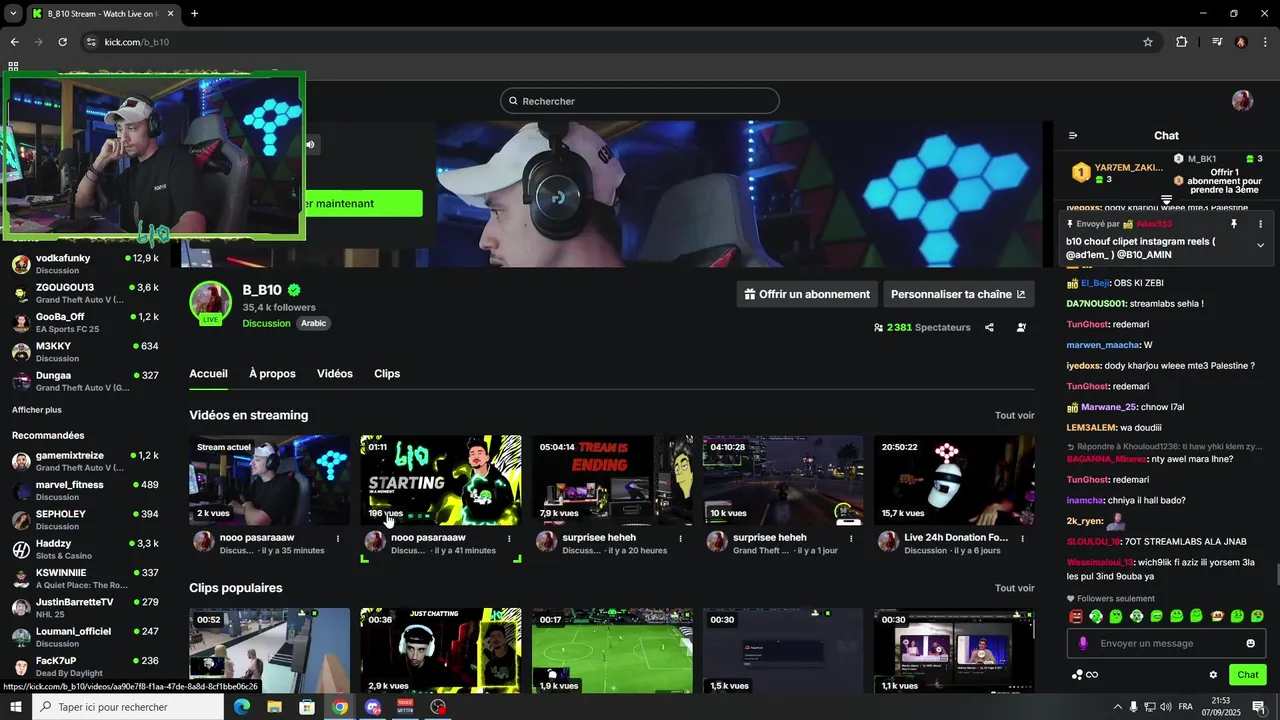Open the browser extensions puzzle icon

tap(1182, 42)
